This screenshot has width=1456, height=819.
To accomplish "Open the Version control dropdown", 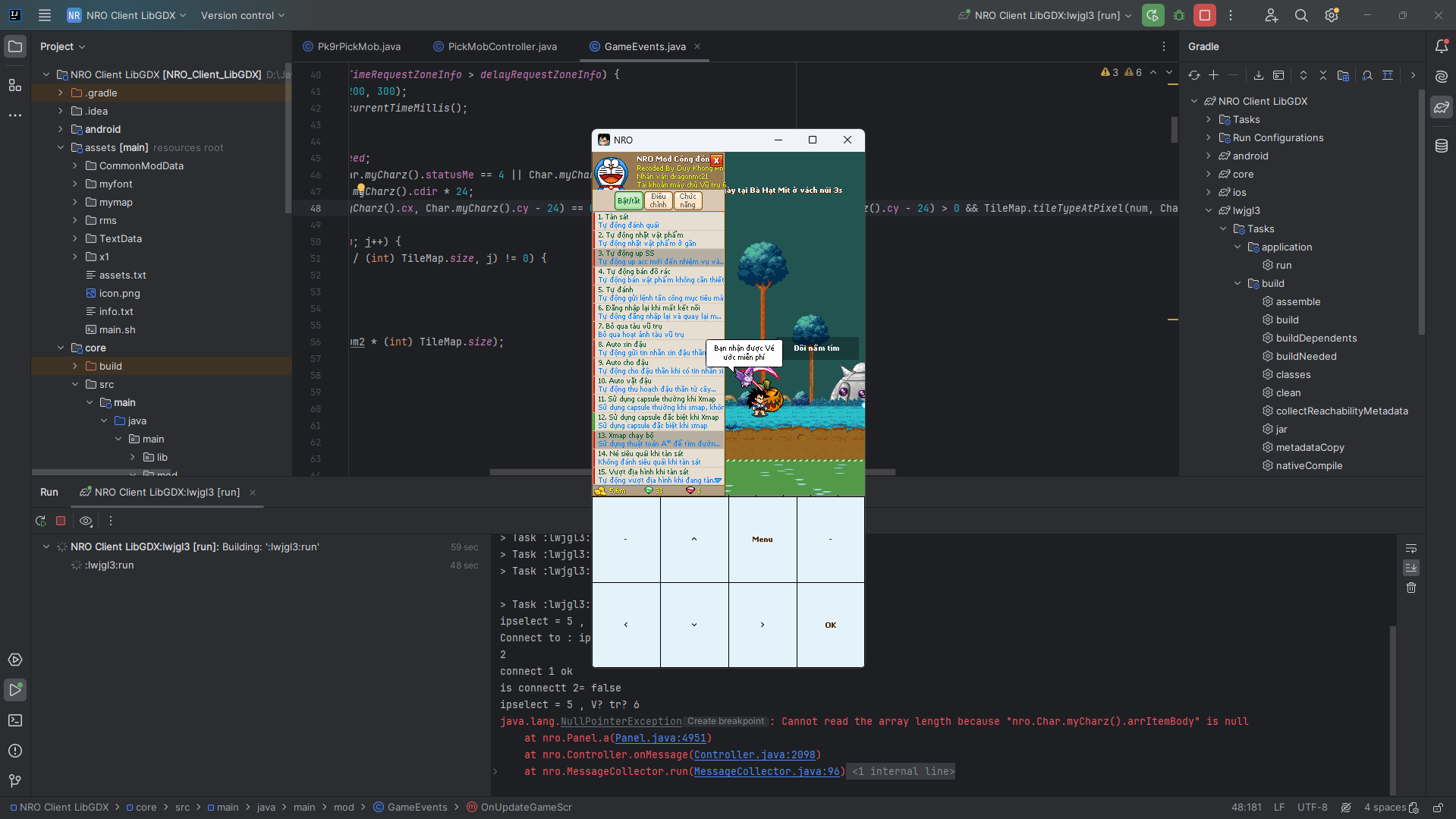I will pyautogui.click(x=243, y=15).
